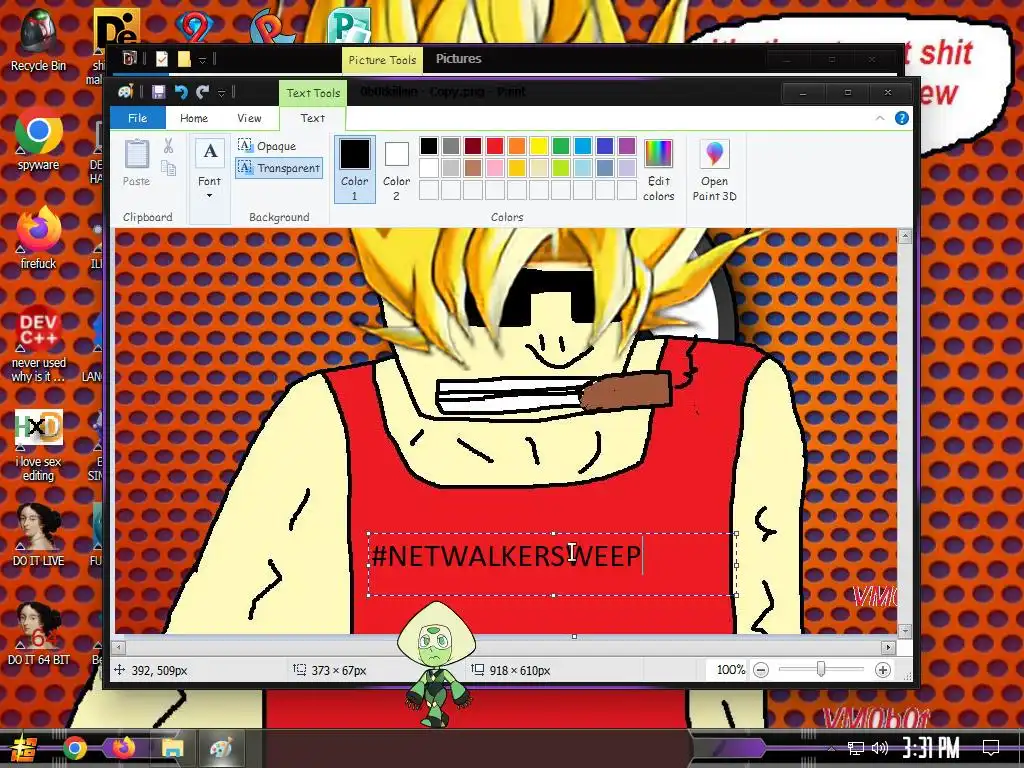Open the Edit colors dialog
The height and width of the screenshot is (768, 1024).
(658, 170)
